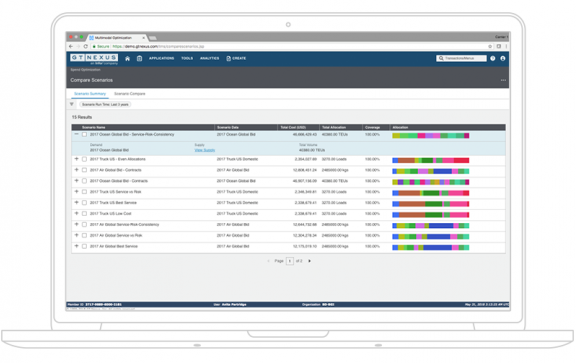
Task: Click the GT Nexus logo
Action: (94, 59)
